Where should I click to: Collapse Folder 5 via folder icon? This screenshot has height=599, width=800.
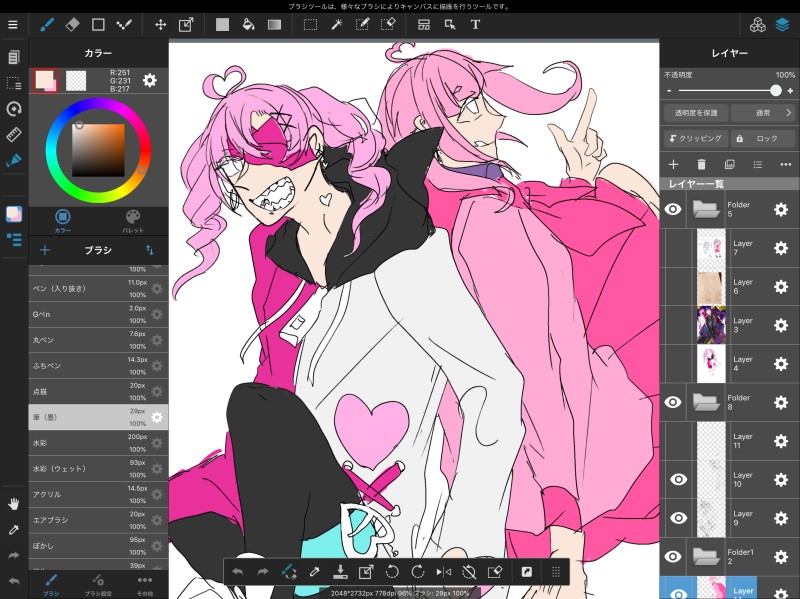706,209
